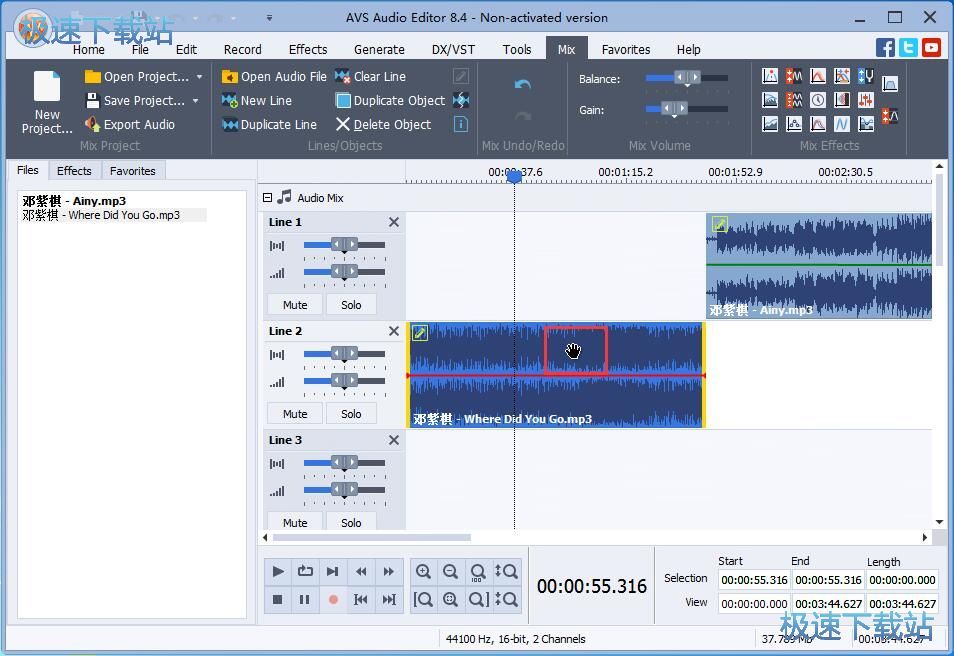Remove Line 2 with its X
954x656 pixels.
(x=394, y=331)
